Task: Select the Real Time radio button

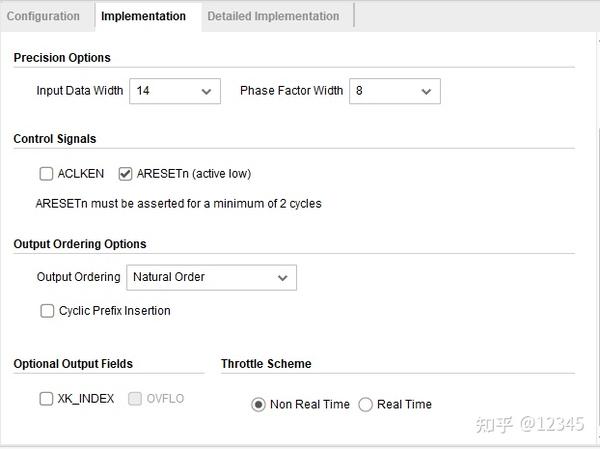Action: click(365, 405)
